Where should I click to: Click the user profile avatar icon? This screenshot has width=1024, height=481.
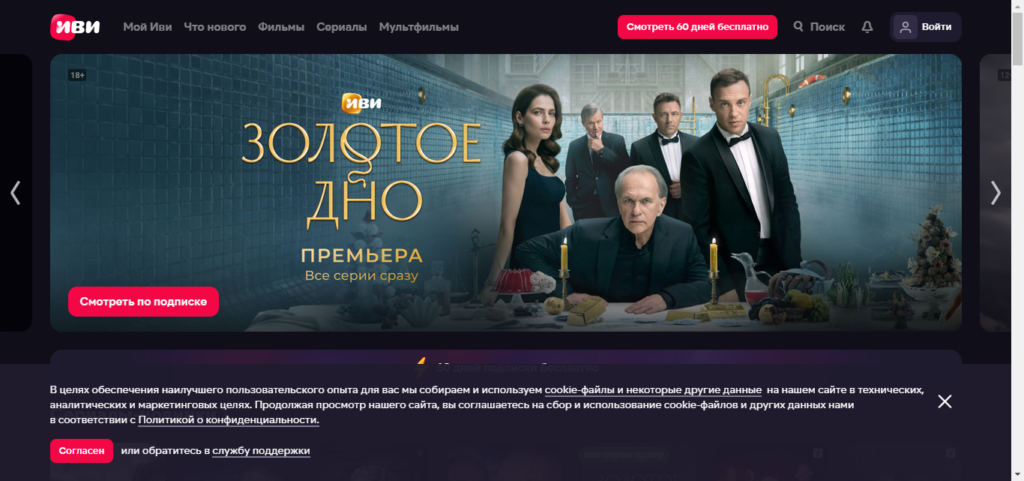905,27
